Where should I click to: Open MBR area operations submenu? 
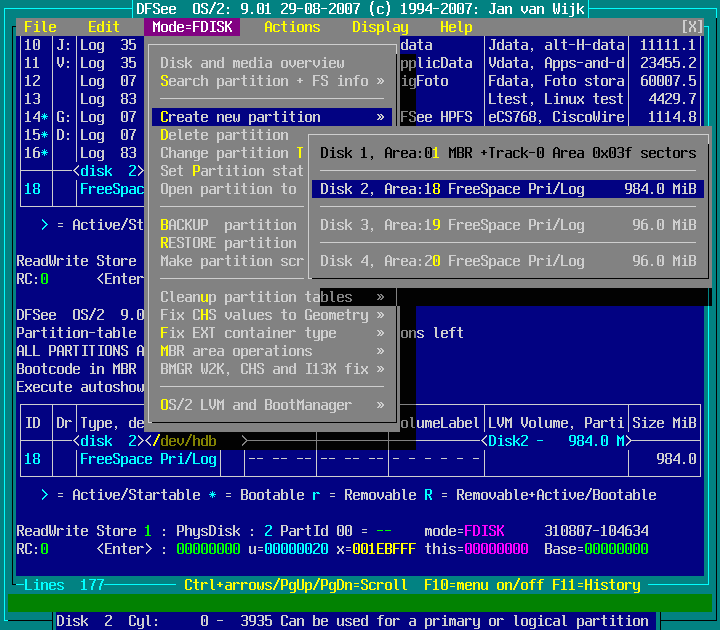pyautogui.click(x=272, y=351)
